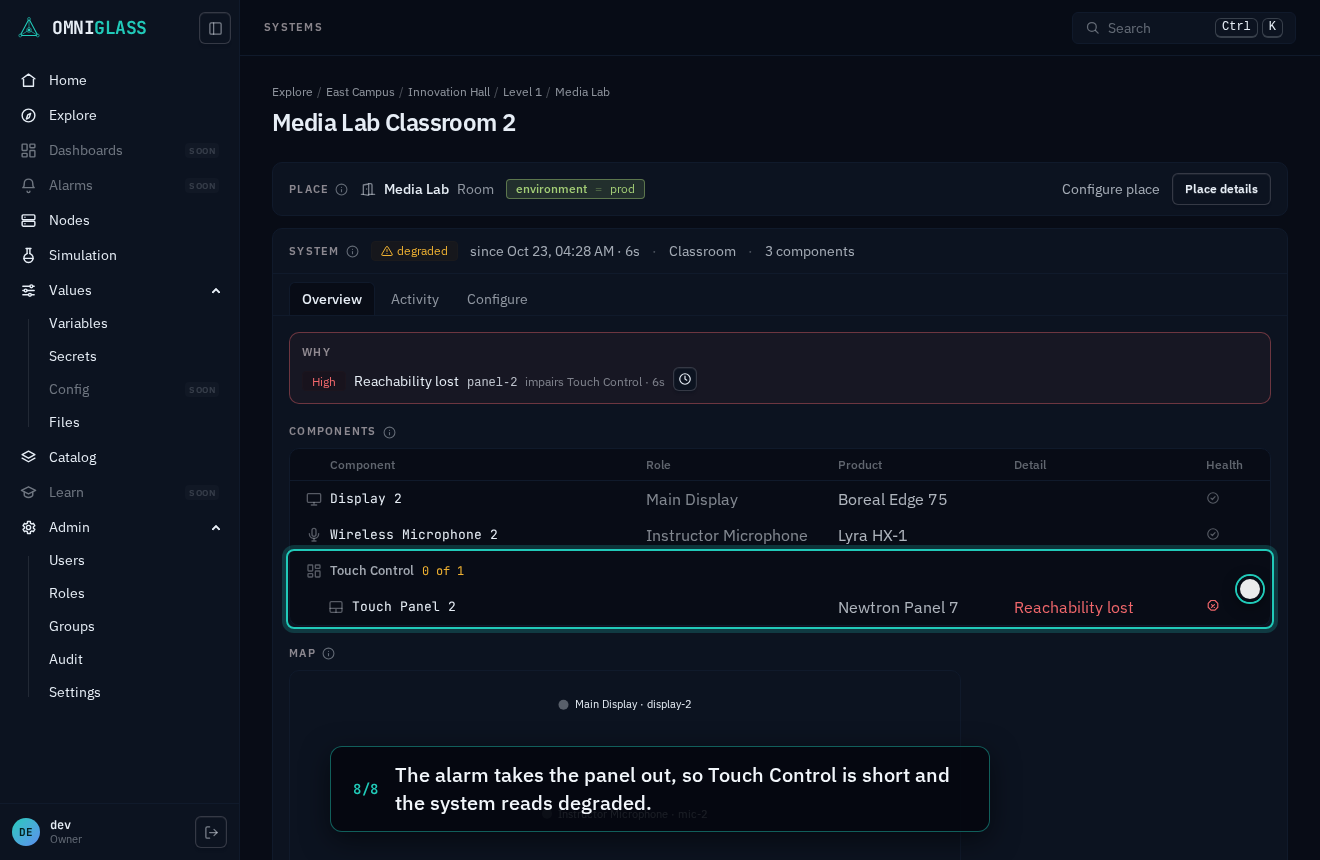Go to Explore in the sidebar

(120, 115)
